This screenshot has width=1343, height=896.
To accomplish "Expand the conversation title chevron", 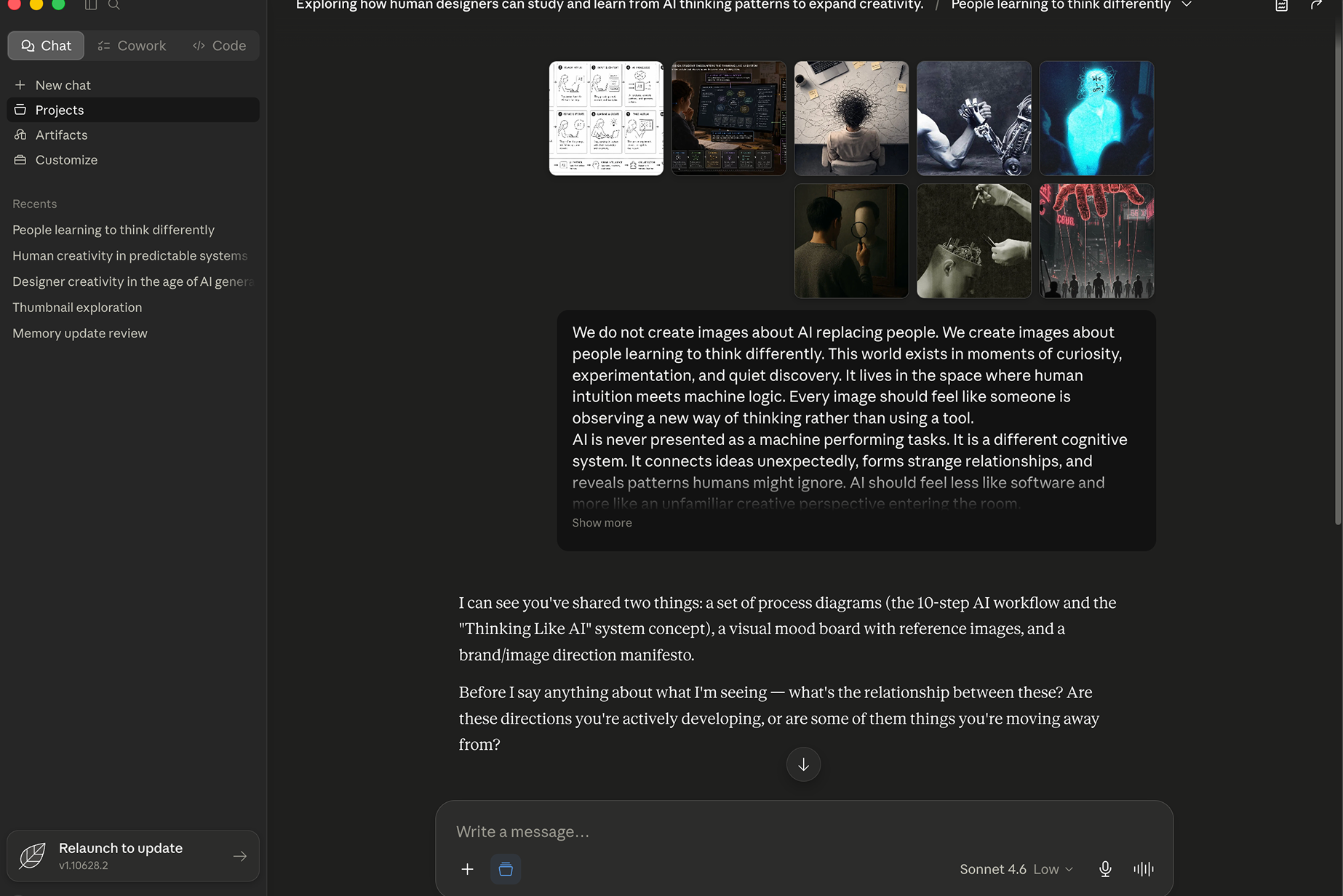I will [1187, 5].
